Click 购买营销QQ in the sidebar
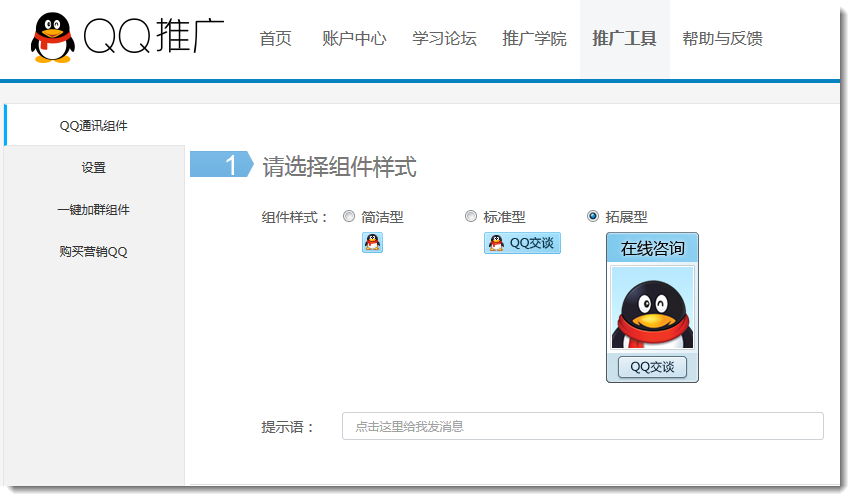Viewport: 855px width, 501px height. 94,251
